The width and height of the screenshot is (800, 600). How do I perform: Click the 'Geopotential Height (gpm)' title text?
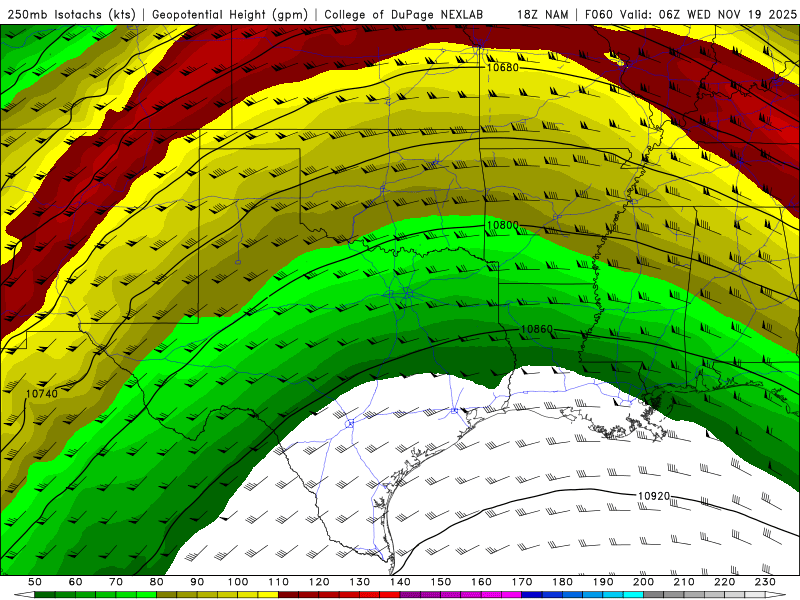coord(230,14)
